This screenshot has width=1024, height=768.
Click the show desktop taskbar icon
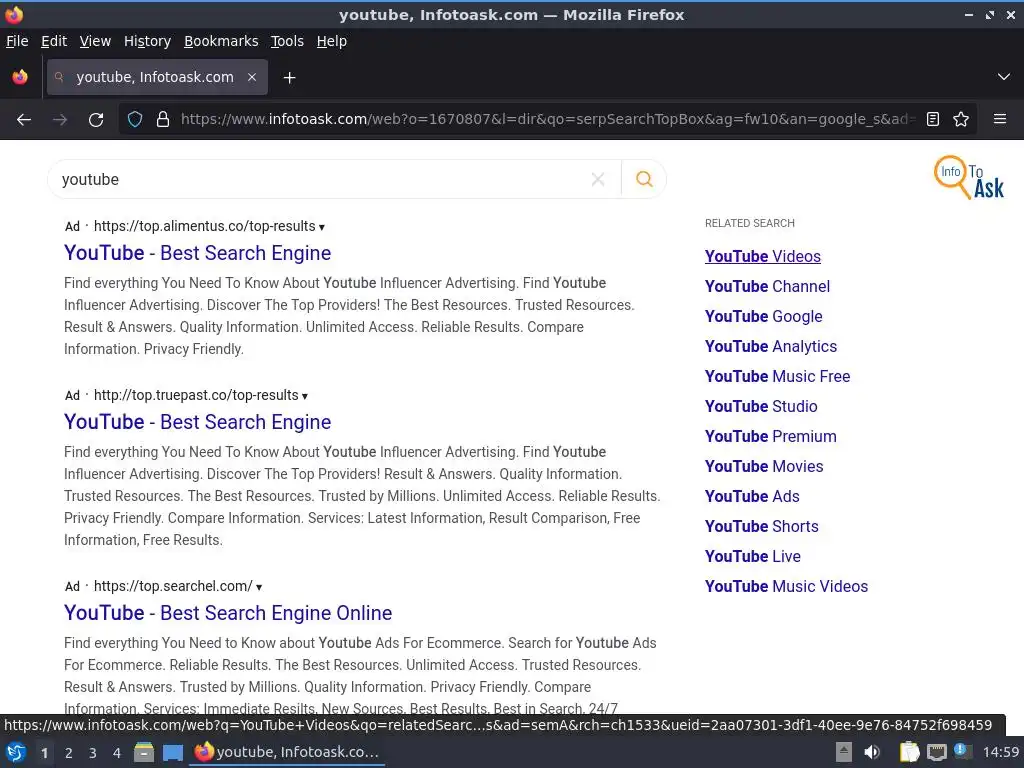click(172, 752)
